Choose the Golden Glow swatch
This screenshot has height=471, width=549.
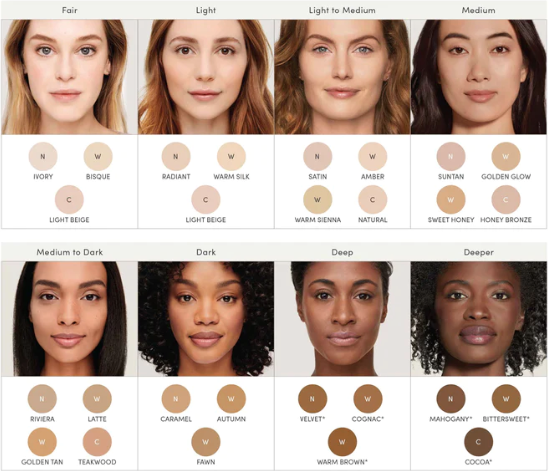[x=506, y=157]
